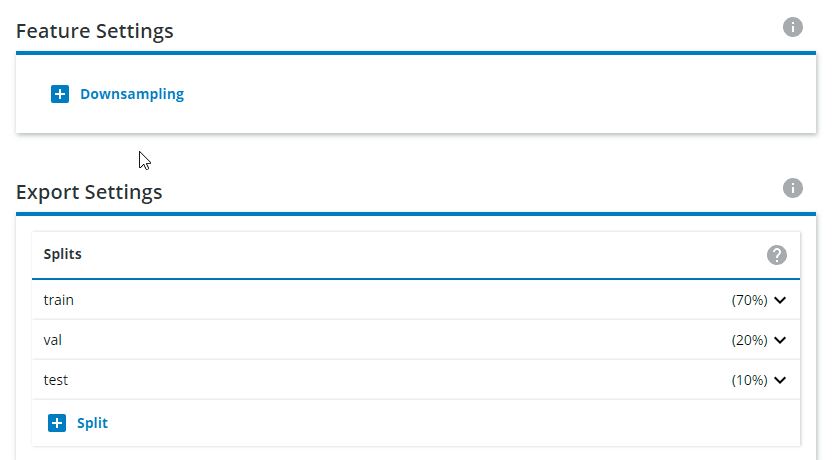The height and width of the screenshot is (460, 836).
Task: Select the train split row label
Action: [x=59, y=300]
